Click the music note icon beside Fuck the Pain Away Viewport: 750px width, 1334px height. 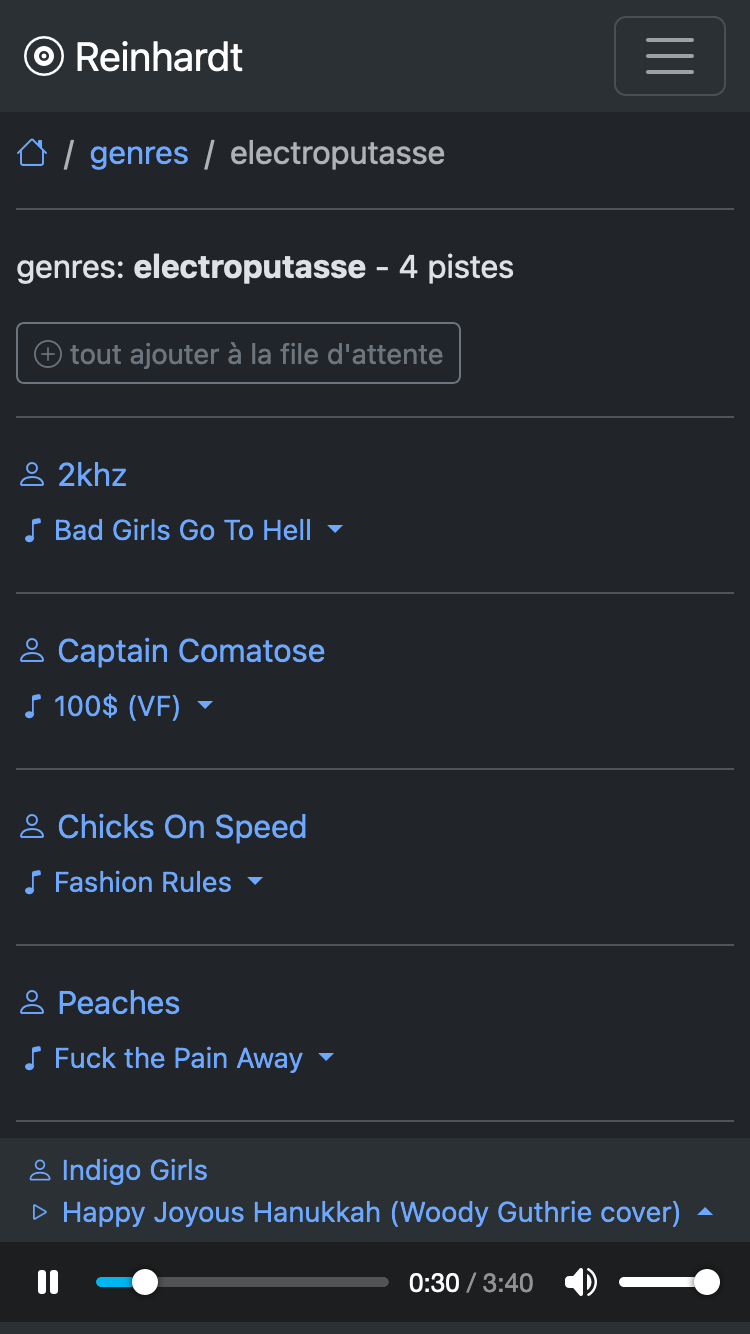(33, 1058)
